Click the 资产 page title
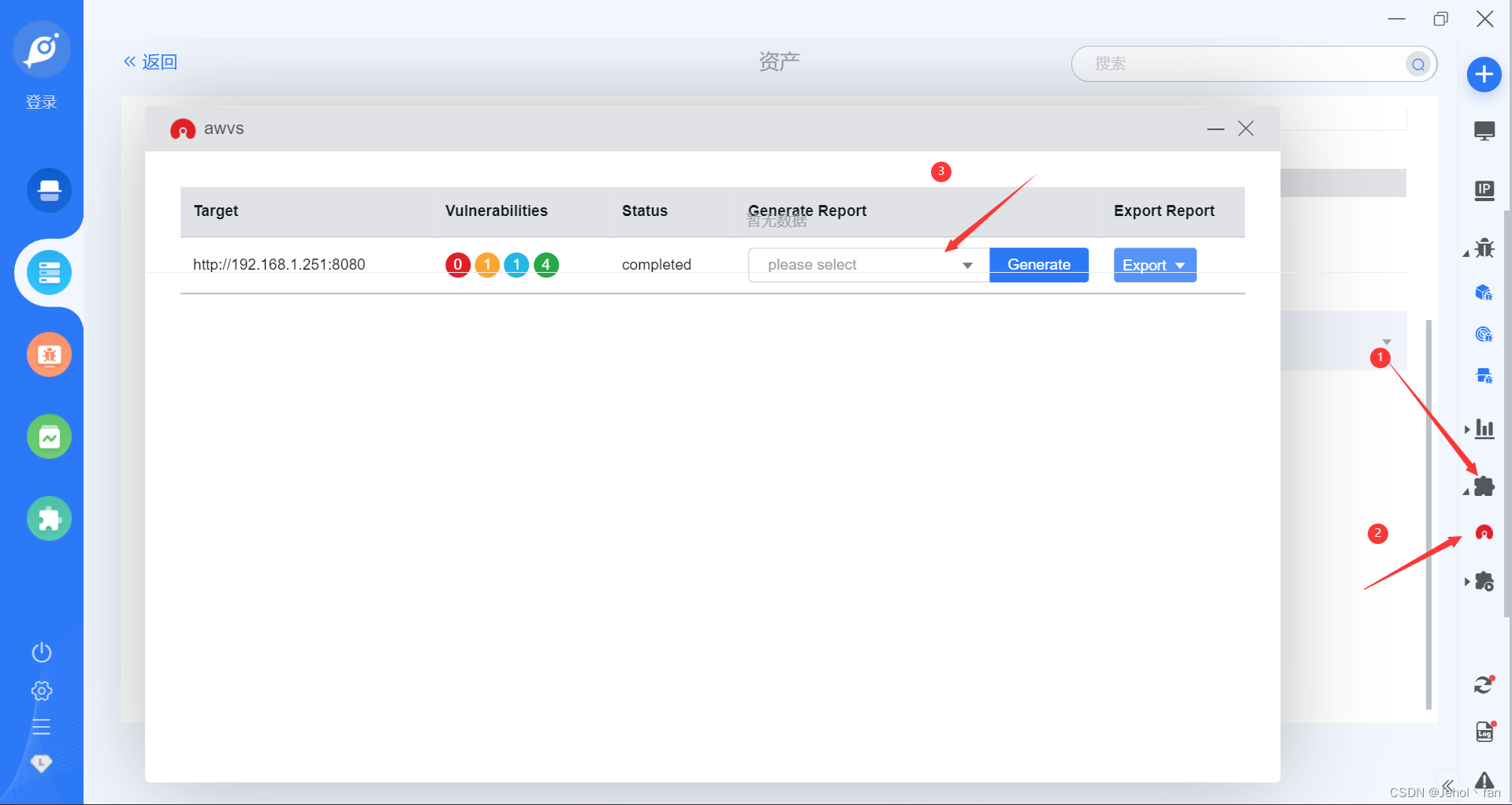Screen dimensions: 1512x805 tap(780, 61)
